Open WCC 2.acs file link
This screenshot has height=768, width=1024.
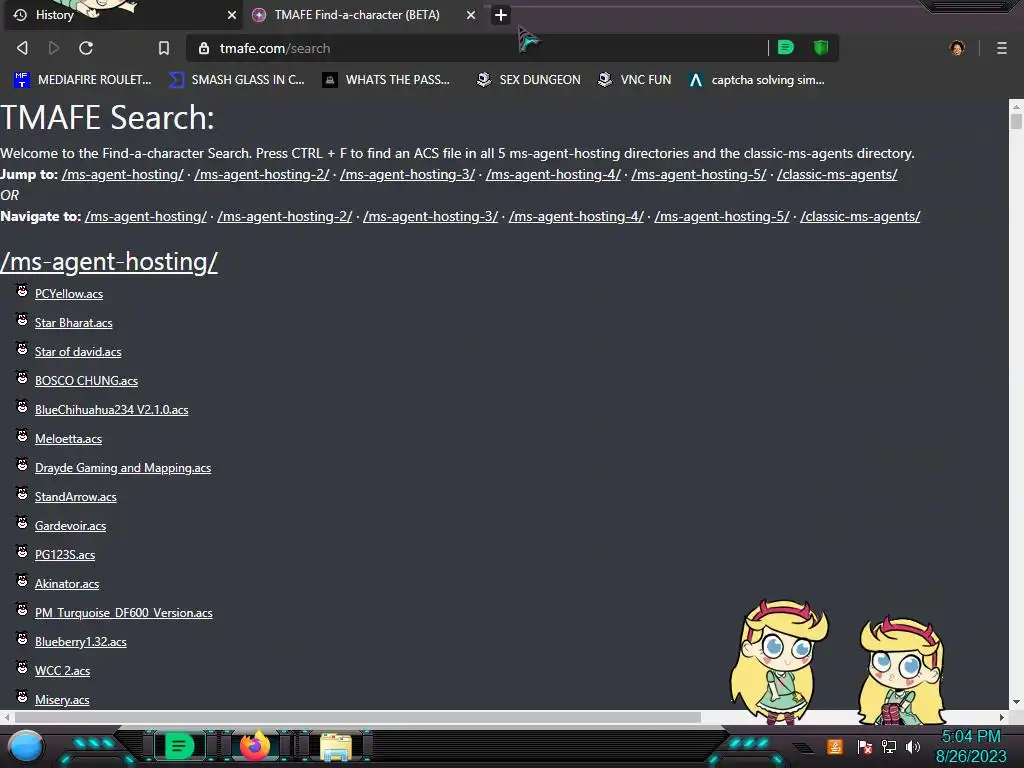click(62, 671)
